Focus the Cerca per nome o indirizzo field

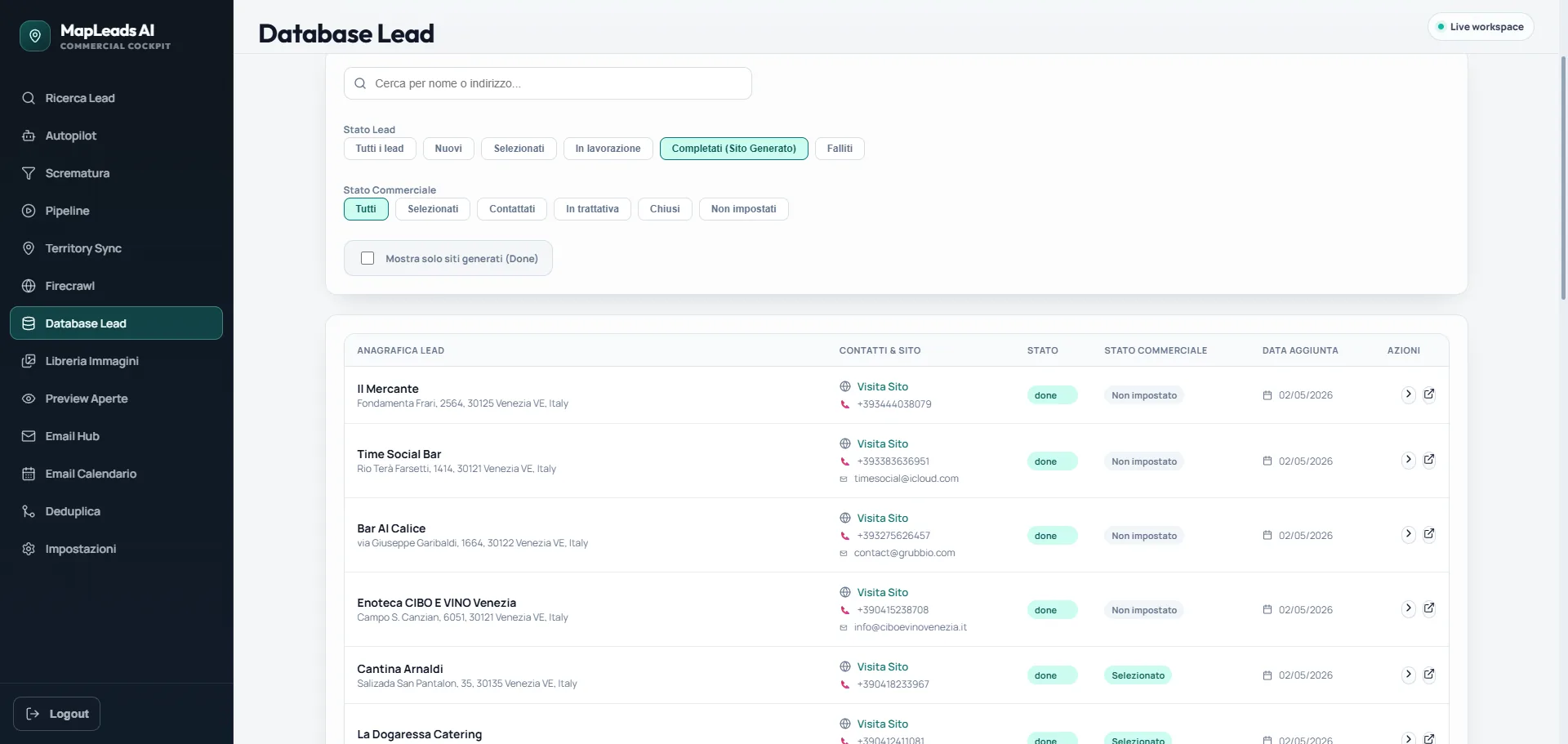click(548, 83)
